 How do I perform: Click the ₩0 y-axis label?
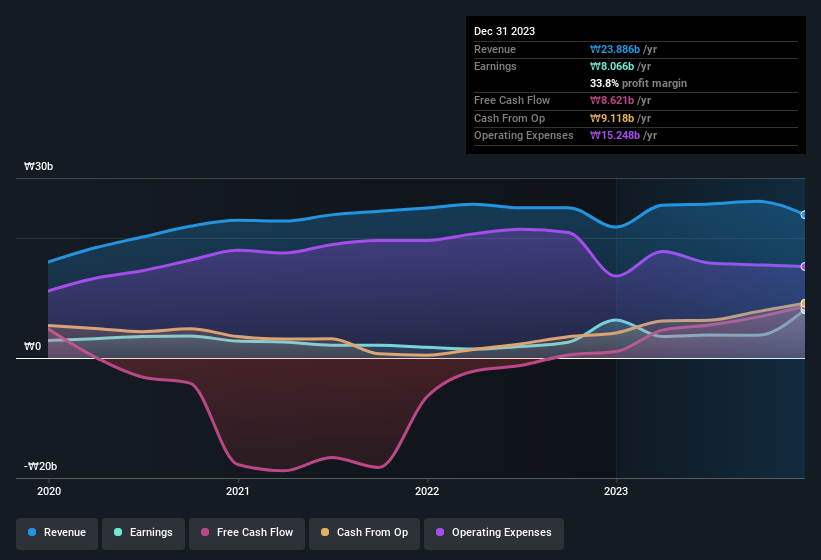pyautogui.click(x=32, y=346)
